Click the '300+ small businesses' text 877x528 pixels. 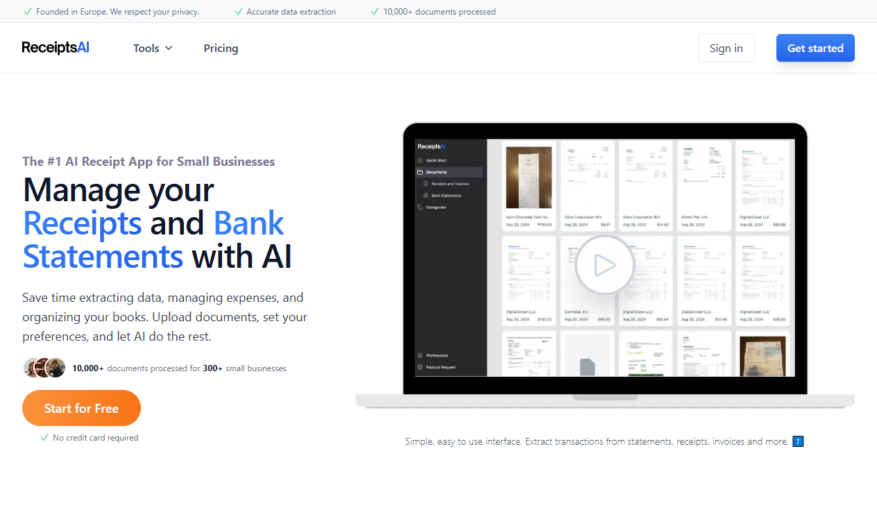pos(244,368)
